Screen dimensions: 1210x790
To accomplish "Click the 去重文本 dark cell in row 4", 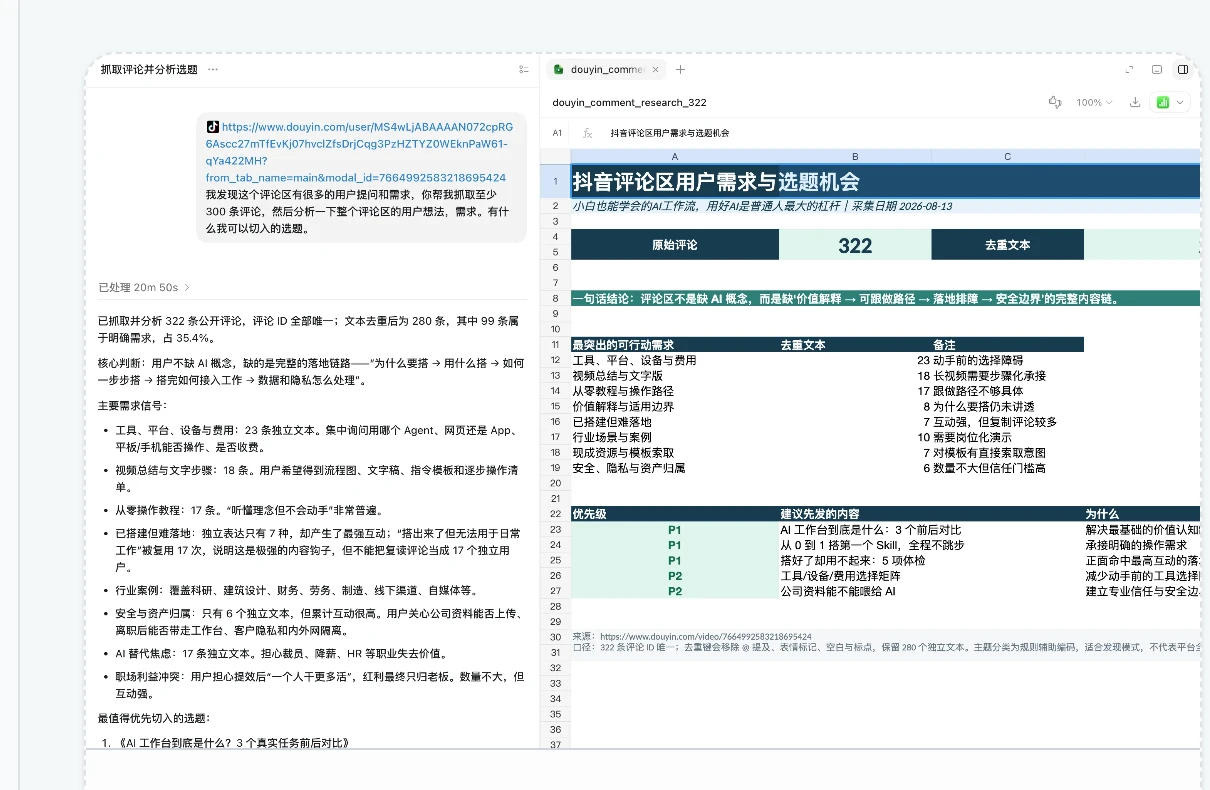I will [x=1007, y=244].
